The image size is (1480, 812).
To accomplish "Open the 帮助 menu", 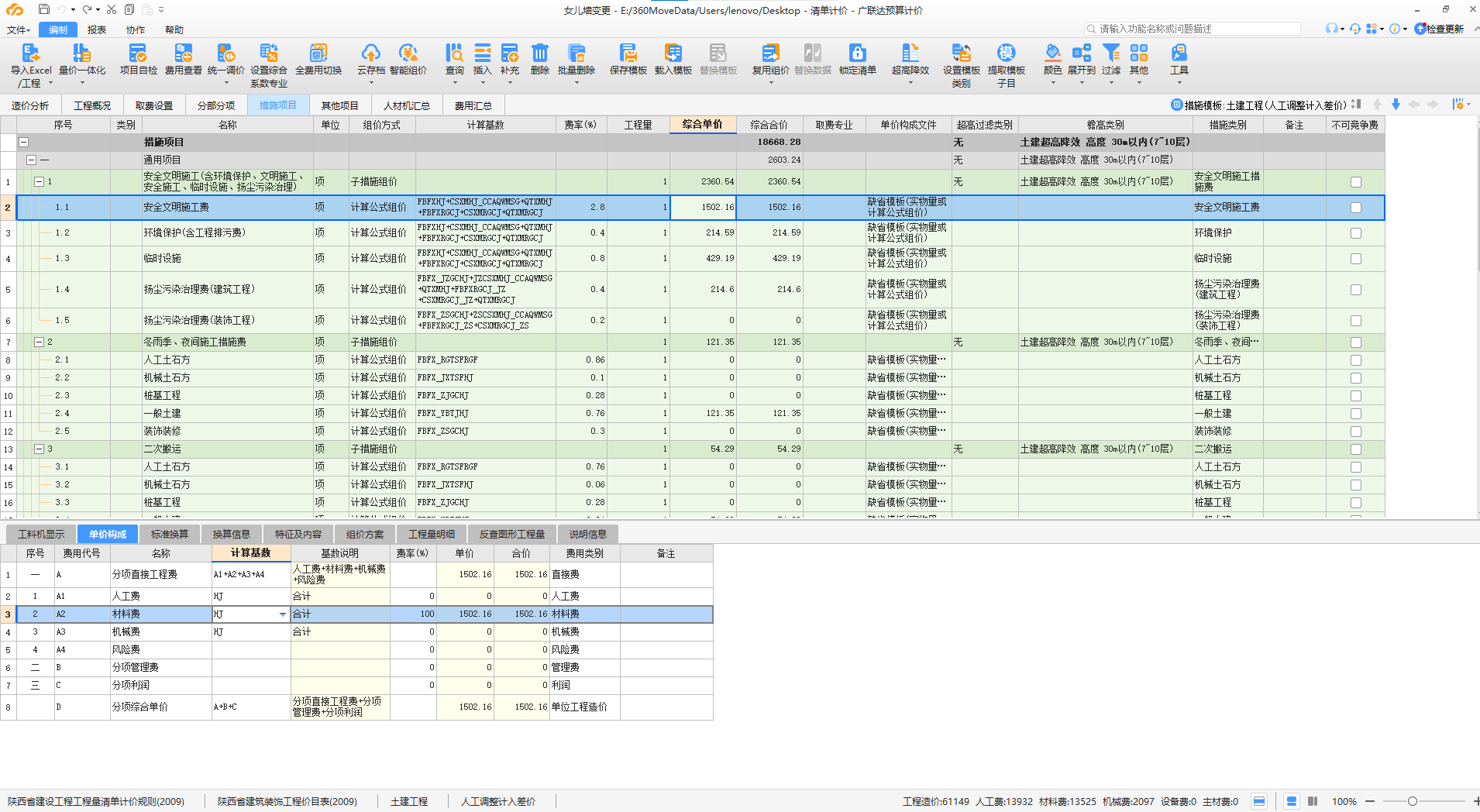I will click(174, 30).
